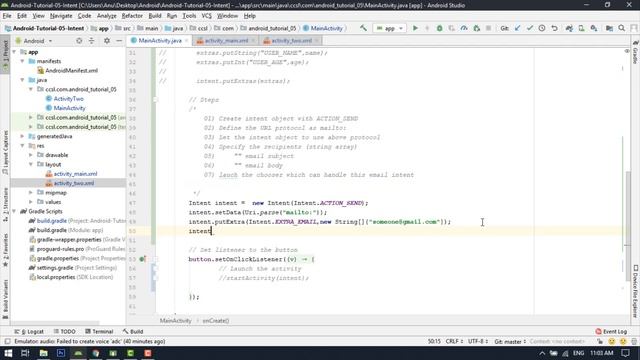Open Project panel settings gear
The width and height of the screenshot is (640, 360).
coord(107,41)
